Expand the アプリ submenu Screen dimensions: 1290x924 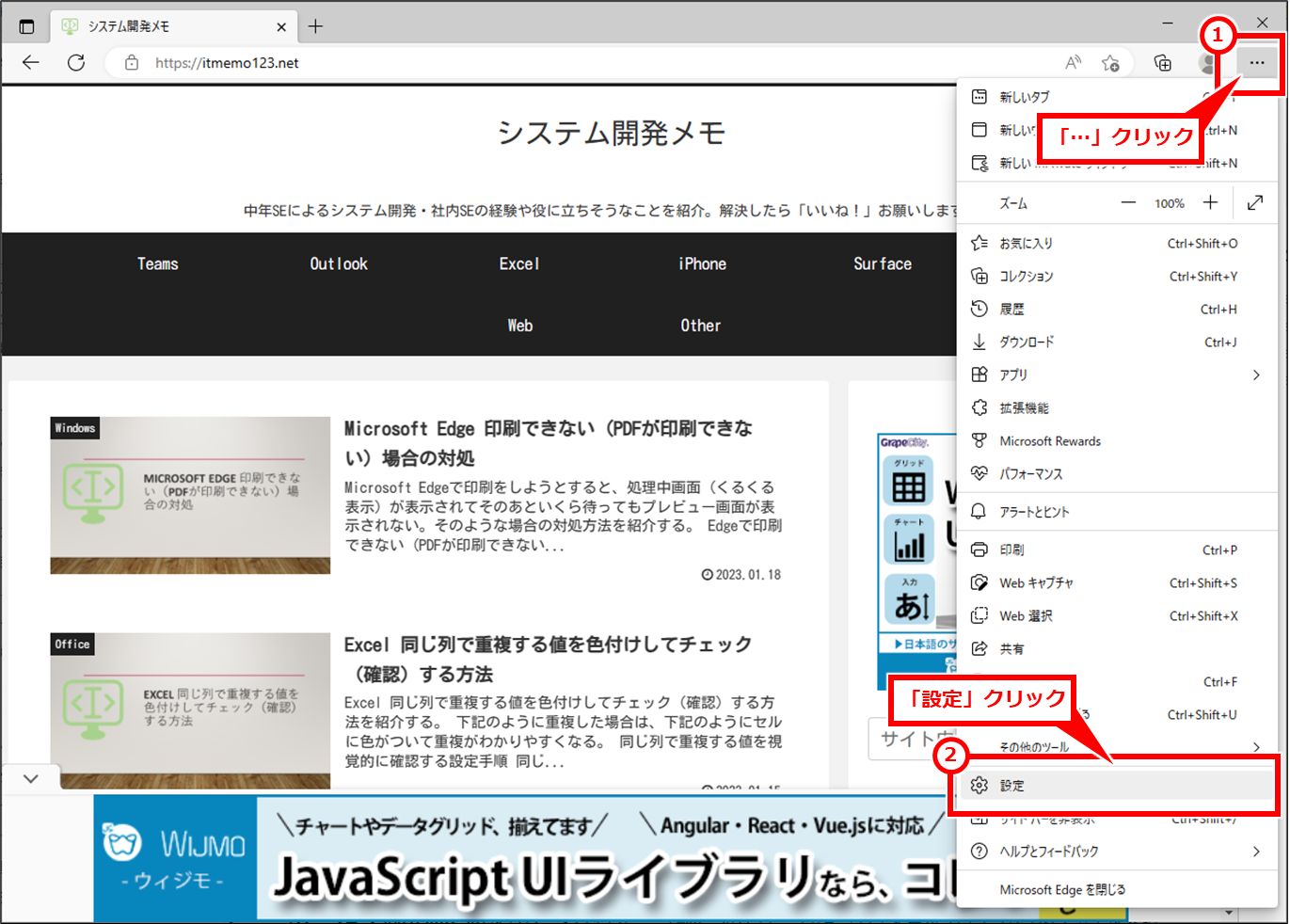click(x=1117, y=375)
